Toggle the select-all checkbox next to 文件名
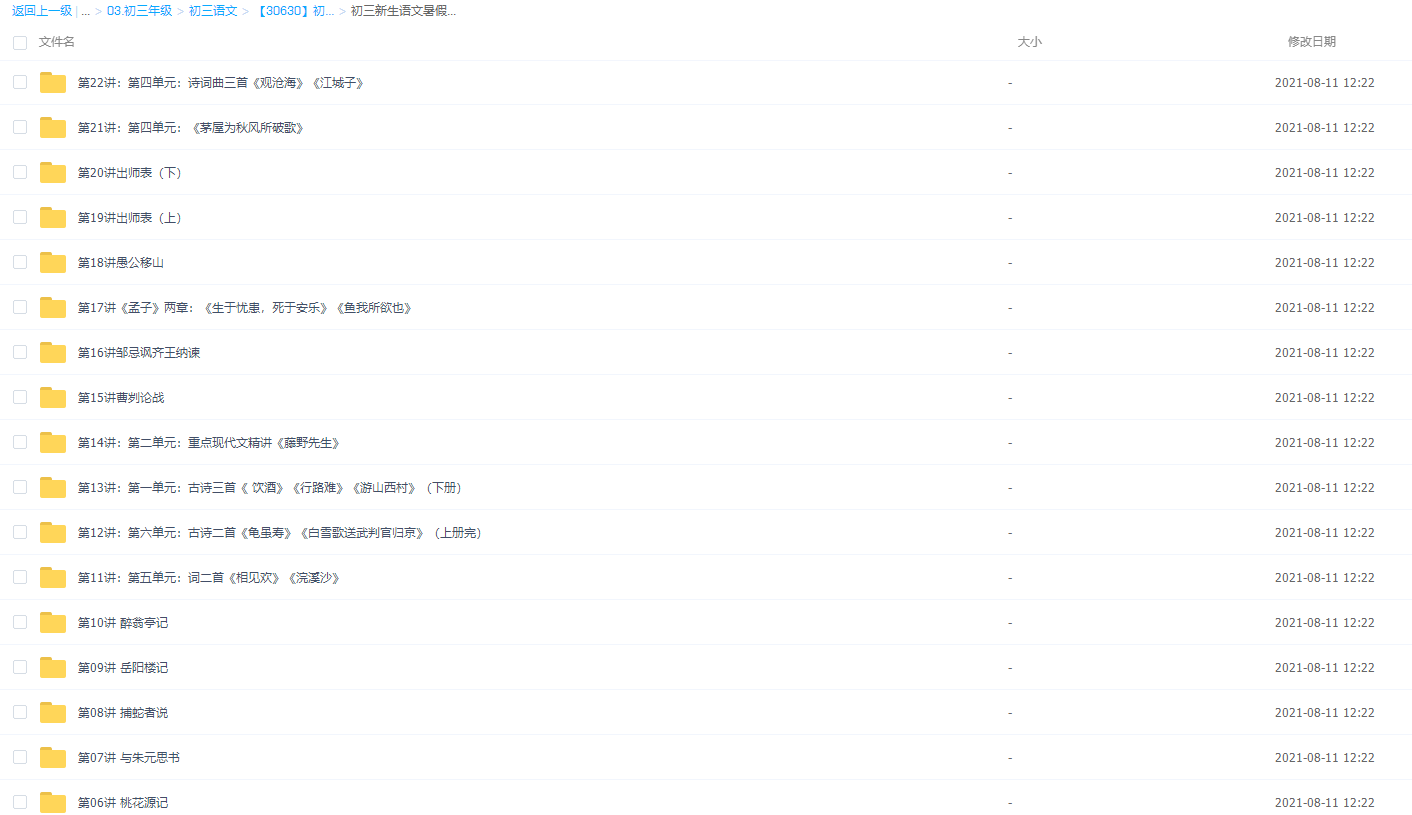The height and width of the screenshot is (815, 1412). click(20, 43)
